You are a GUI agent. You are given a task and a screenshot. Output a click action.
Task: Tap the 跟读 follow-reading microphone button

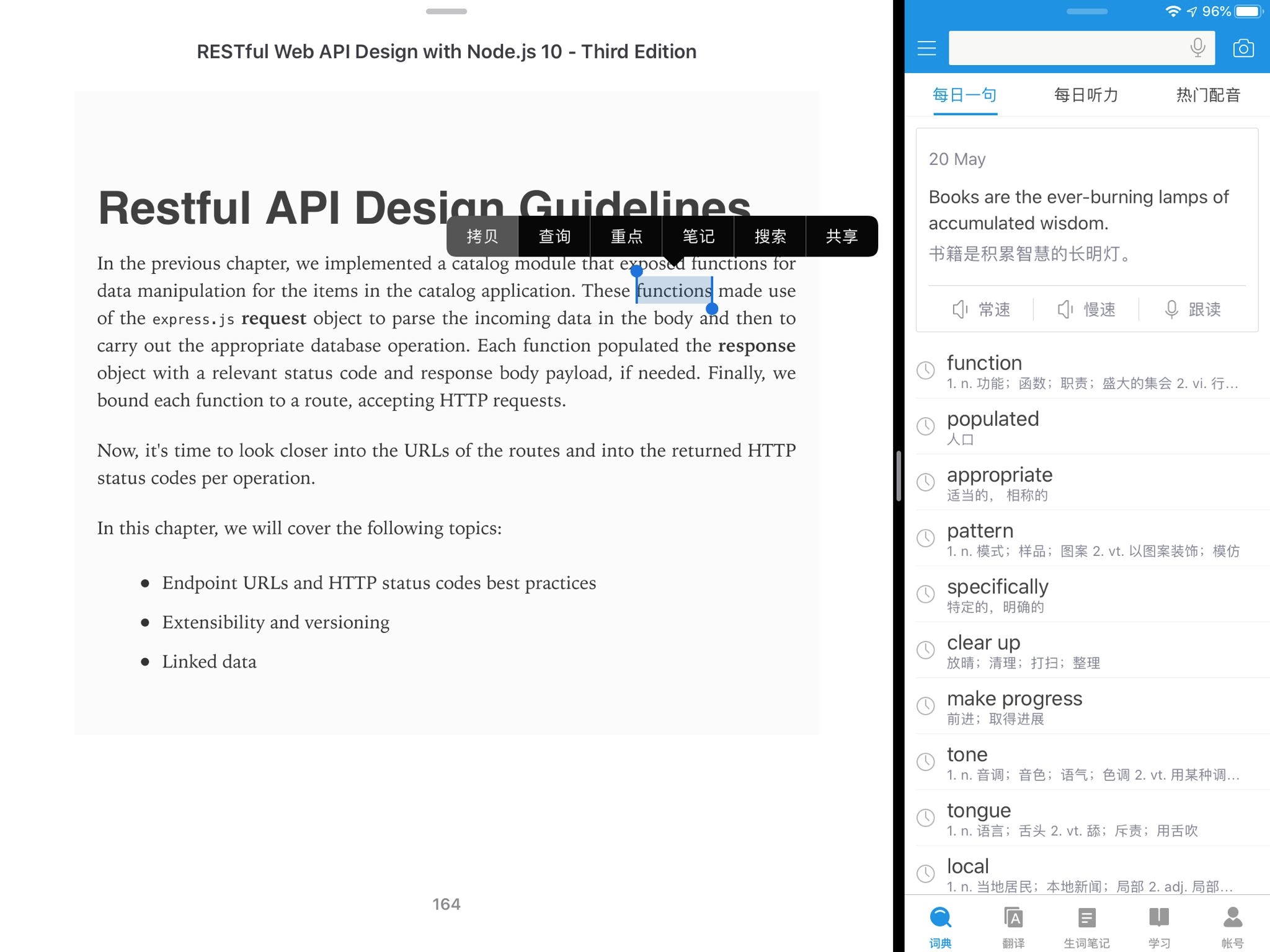pyautogui.click(x=1192, y=309)
